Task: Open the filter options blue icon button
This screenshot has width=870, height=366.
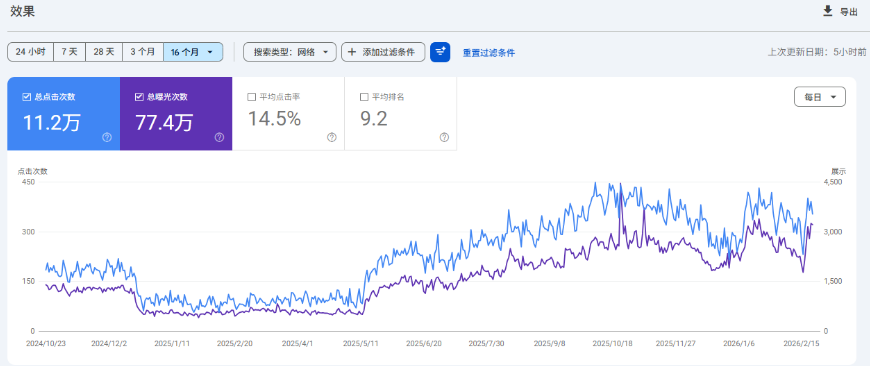Action: (440, 52)
